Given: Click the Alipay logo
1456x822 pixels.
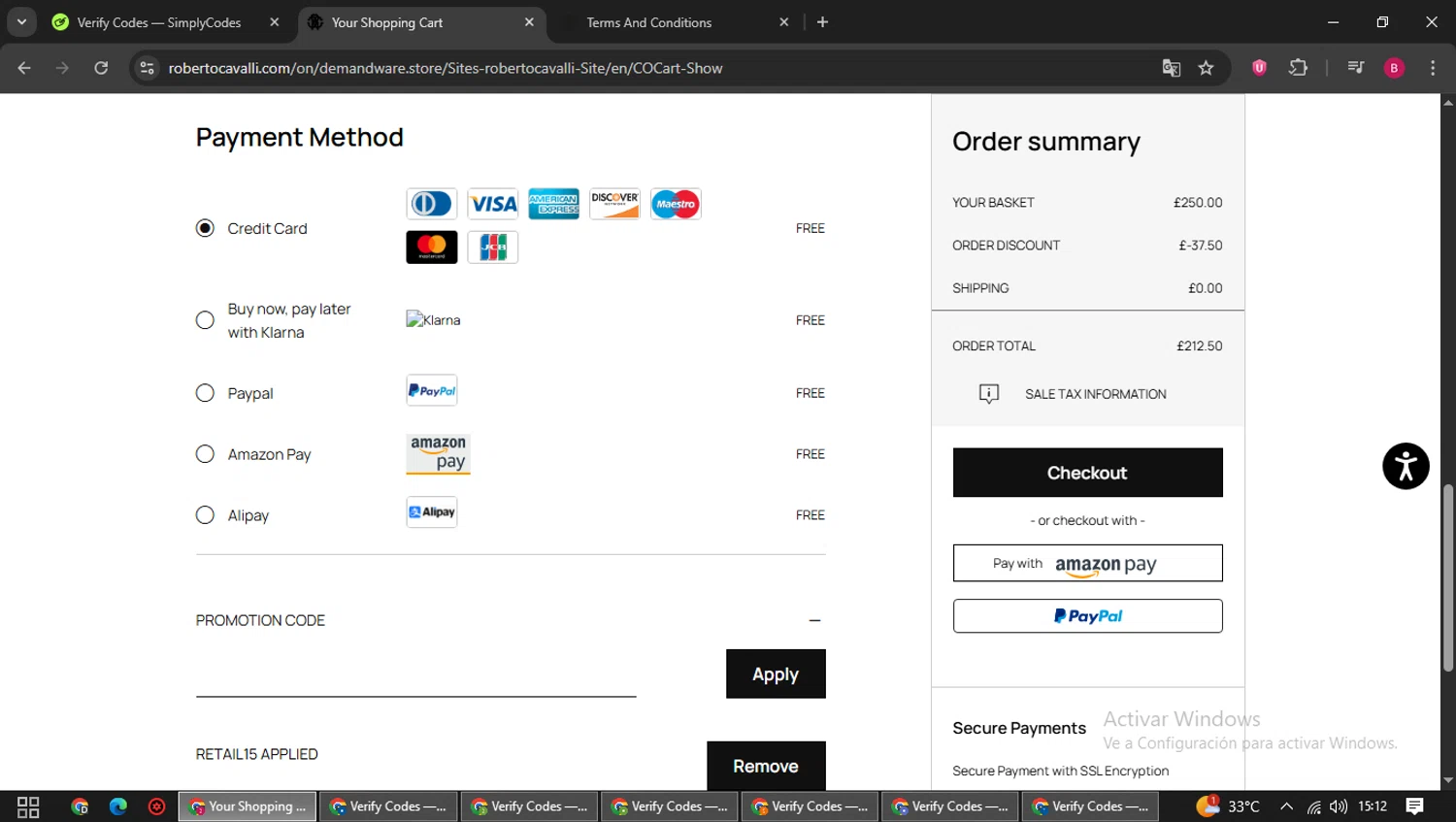Looking at the screenshot, I should pyautogui.click(x=432, y=512).
